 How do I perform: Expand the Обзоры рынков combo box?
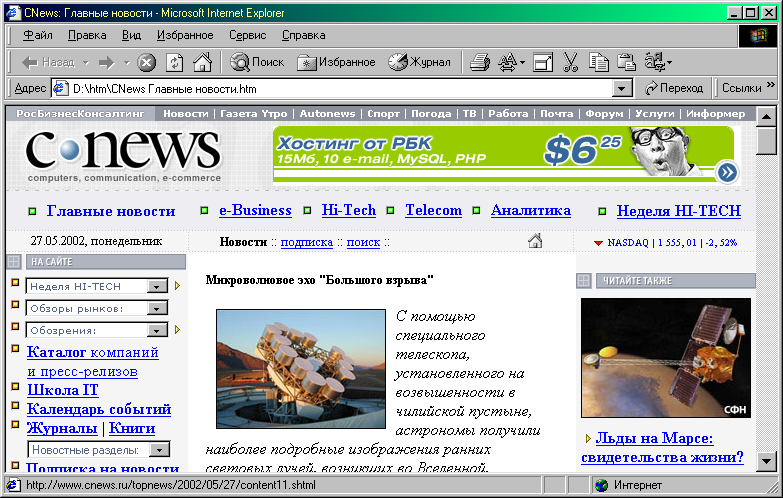[x=157, y=309]
